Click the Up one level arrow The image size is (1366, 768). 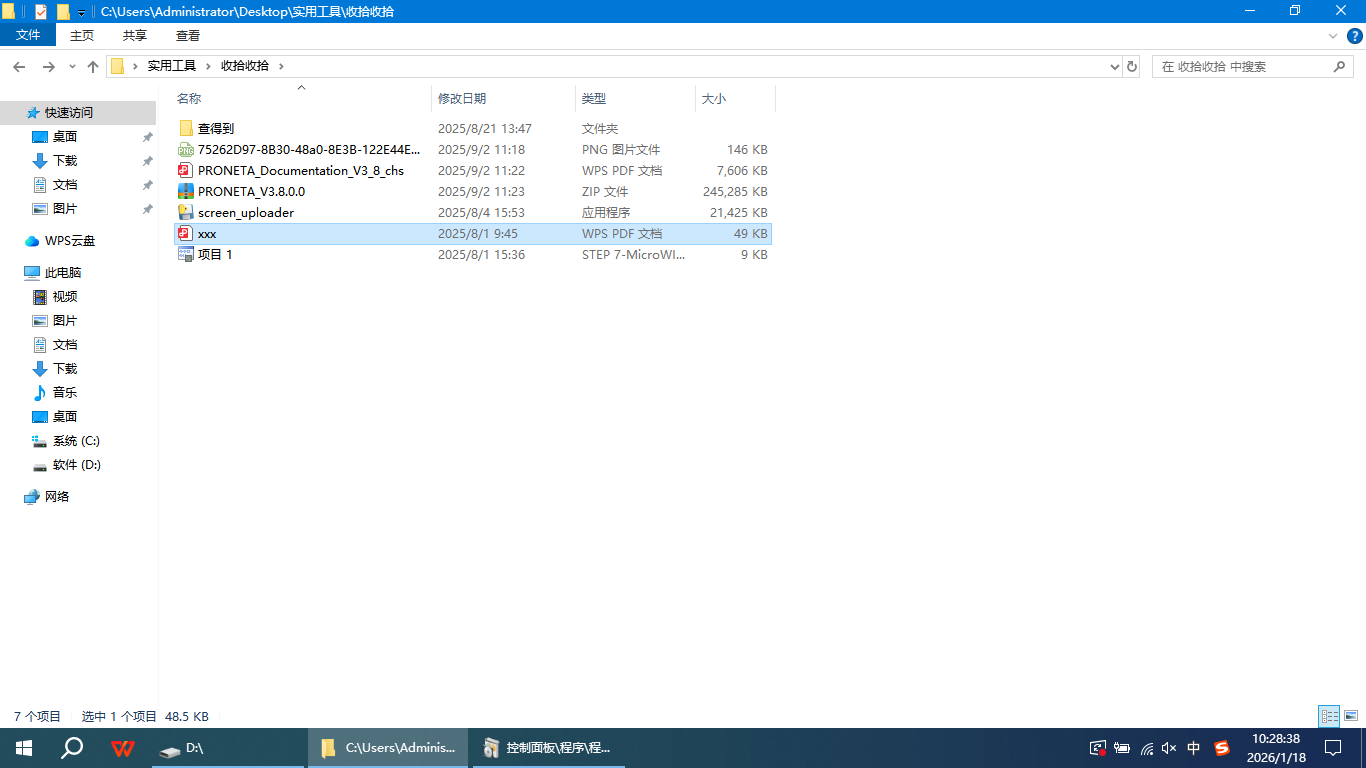coord(93,66)
